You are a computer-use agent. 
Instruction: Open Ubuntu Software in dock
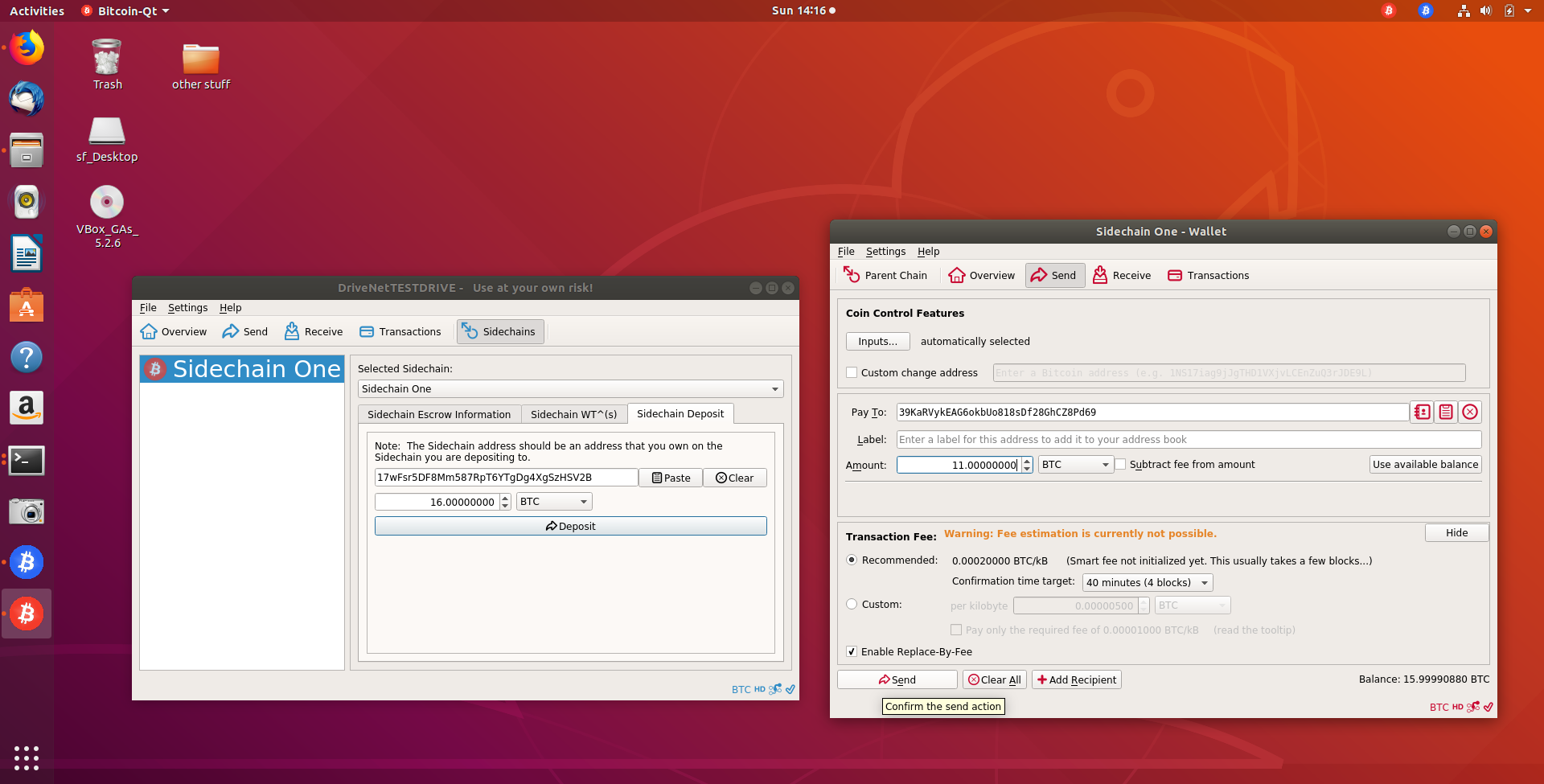coord(27,305)
